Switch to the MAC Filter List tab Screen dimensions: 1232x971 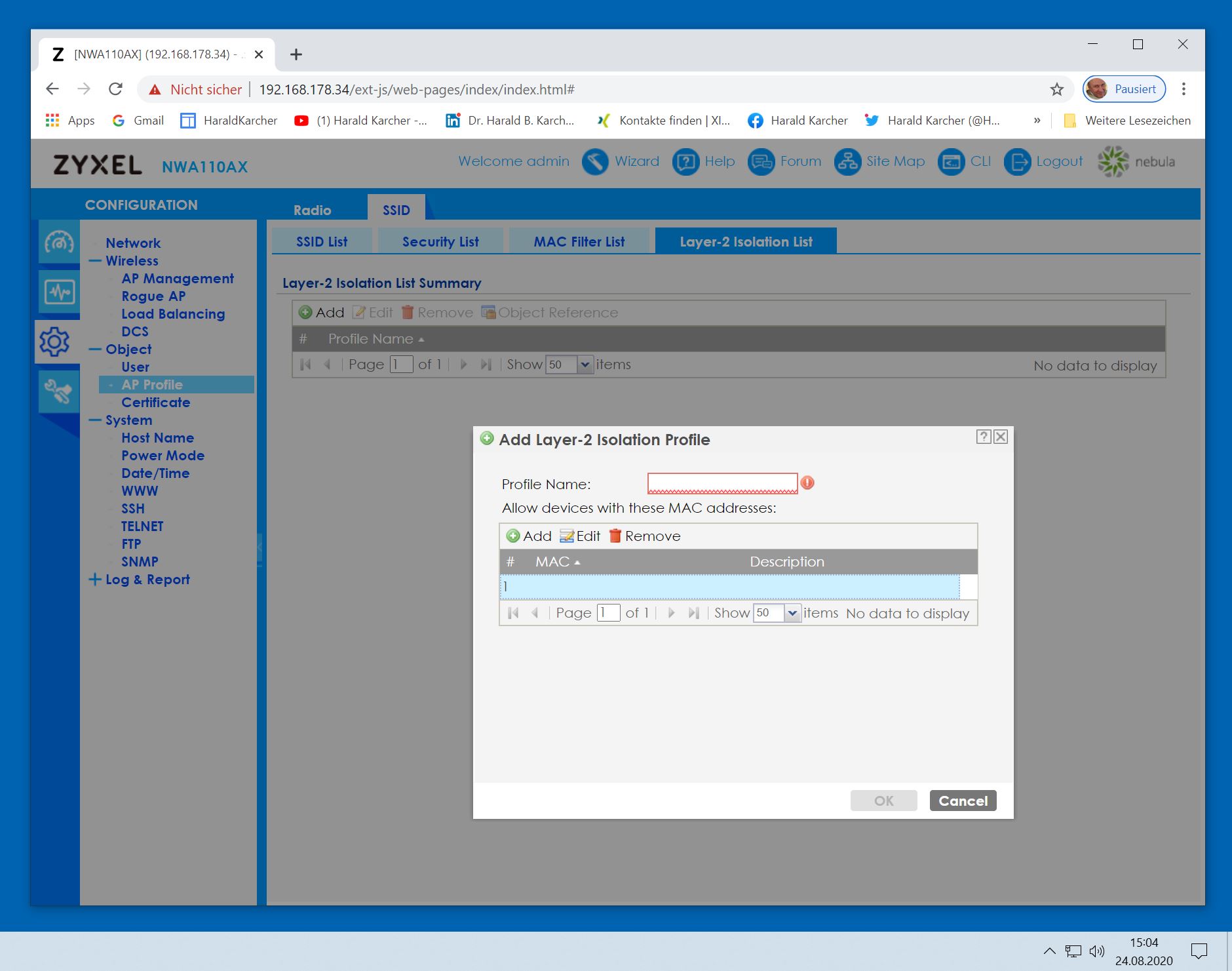click(579, 241)
